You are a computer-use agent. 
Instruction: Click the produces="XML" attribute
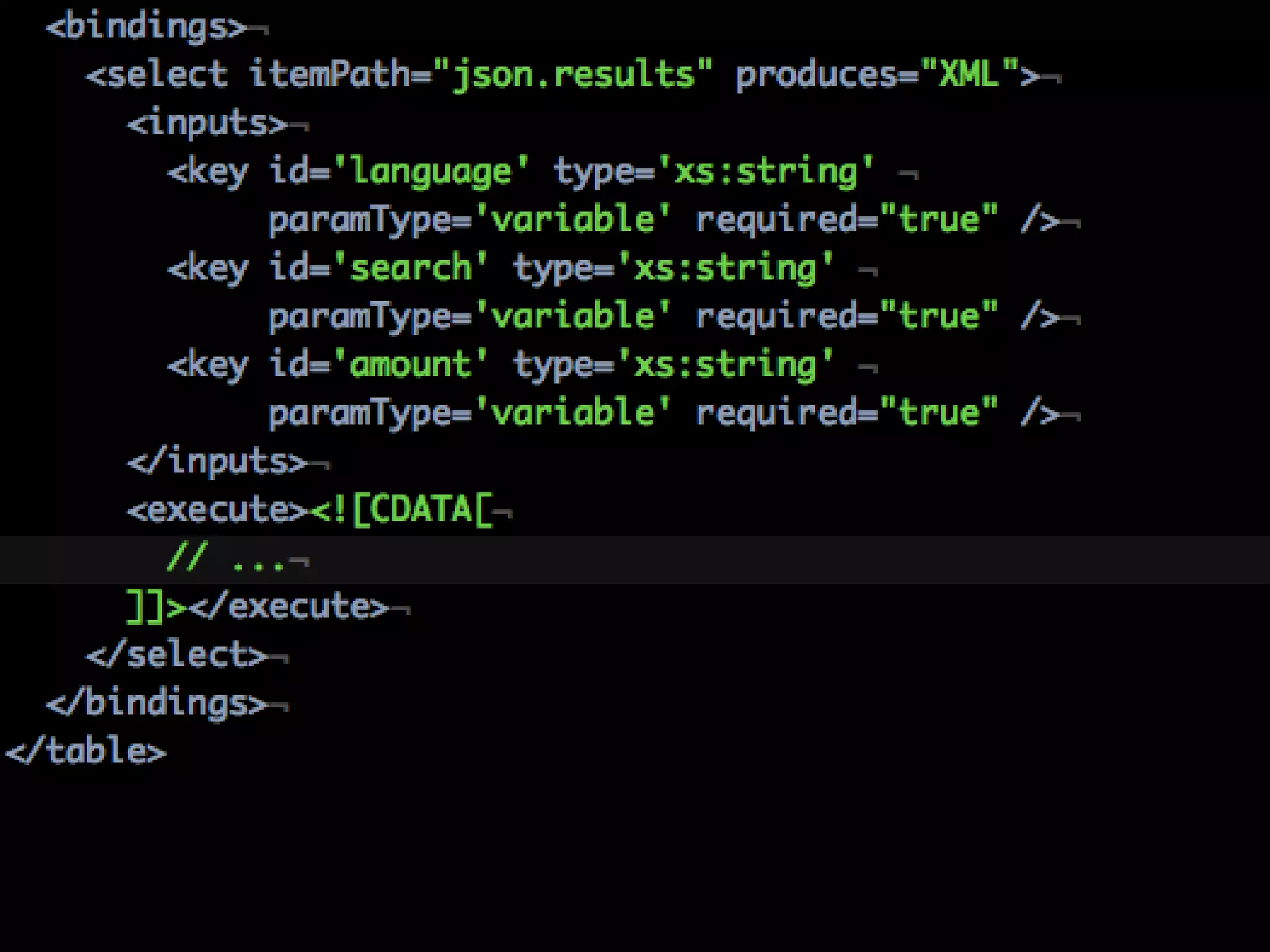tap(877, 75)
